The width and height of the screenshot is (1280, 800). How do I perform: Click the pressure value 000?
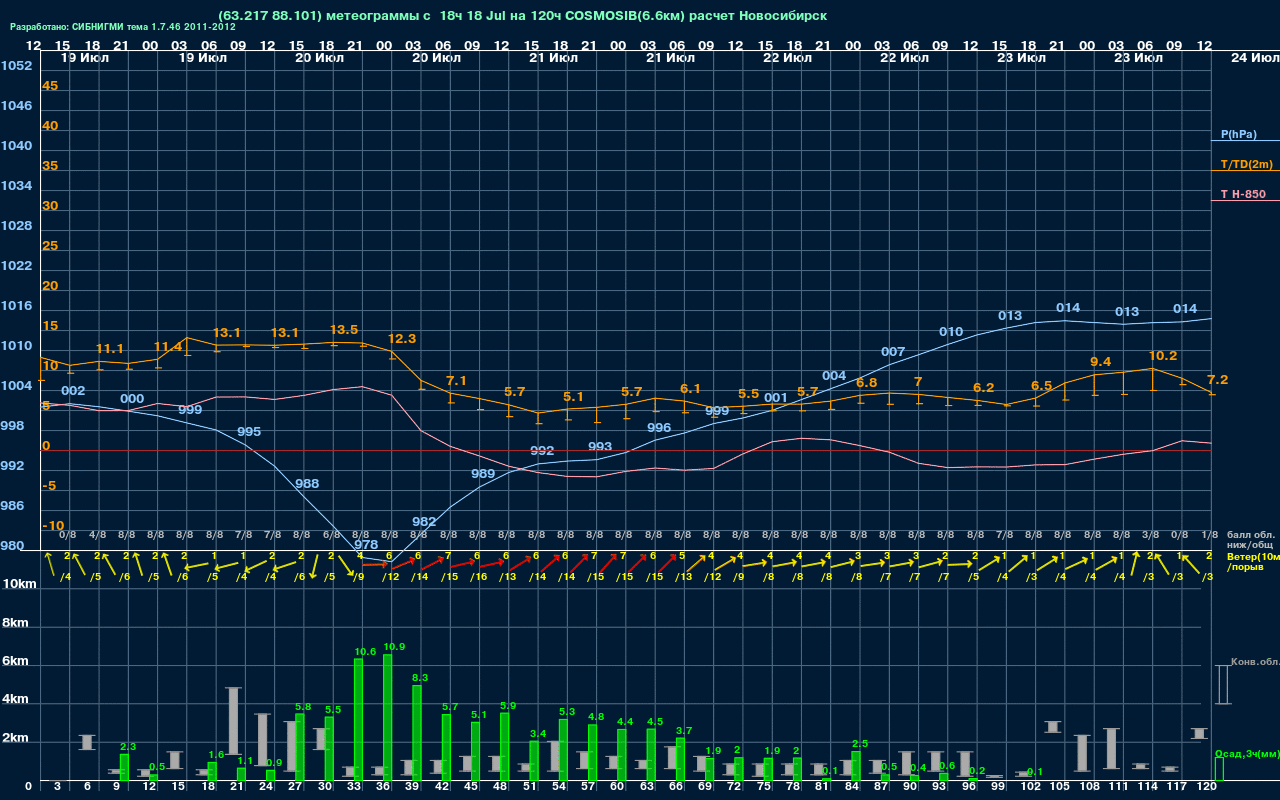(132, 399)
